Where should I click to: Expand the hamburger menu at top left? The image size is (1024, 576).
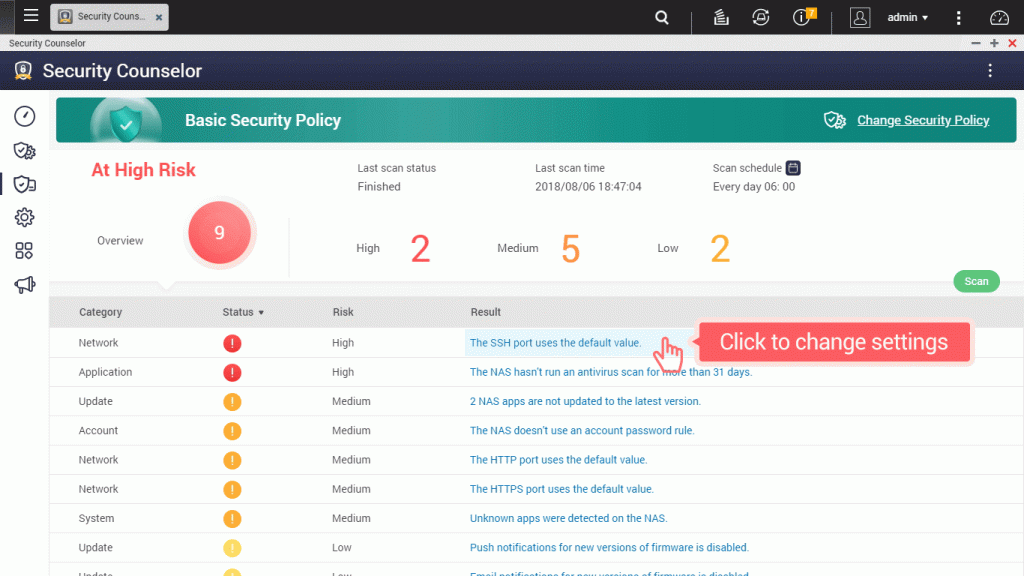tap(30, 15)
